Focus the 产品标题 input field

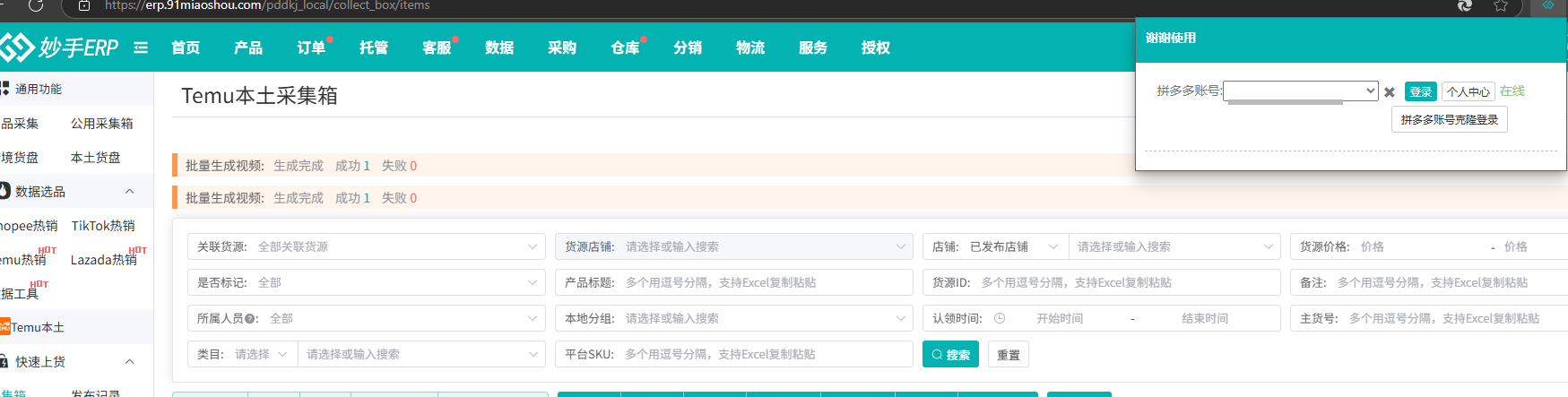pos(734,282)
